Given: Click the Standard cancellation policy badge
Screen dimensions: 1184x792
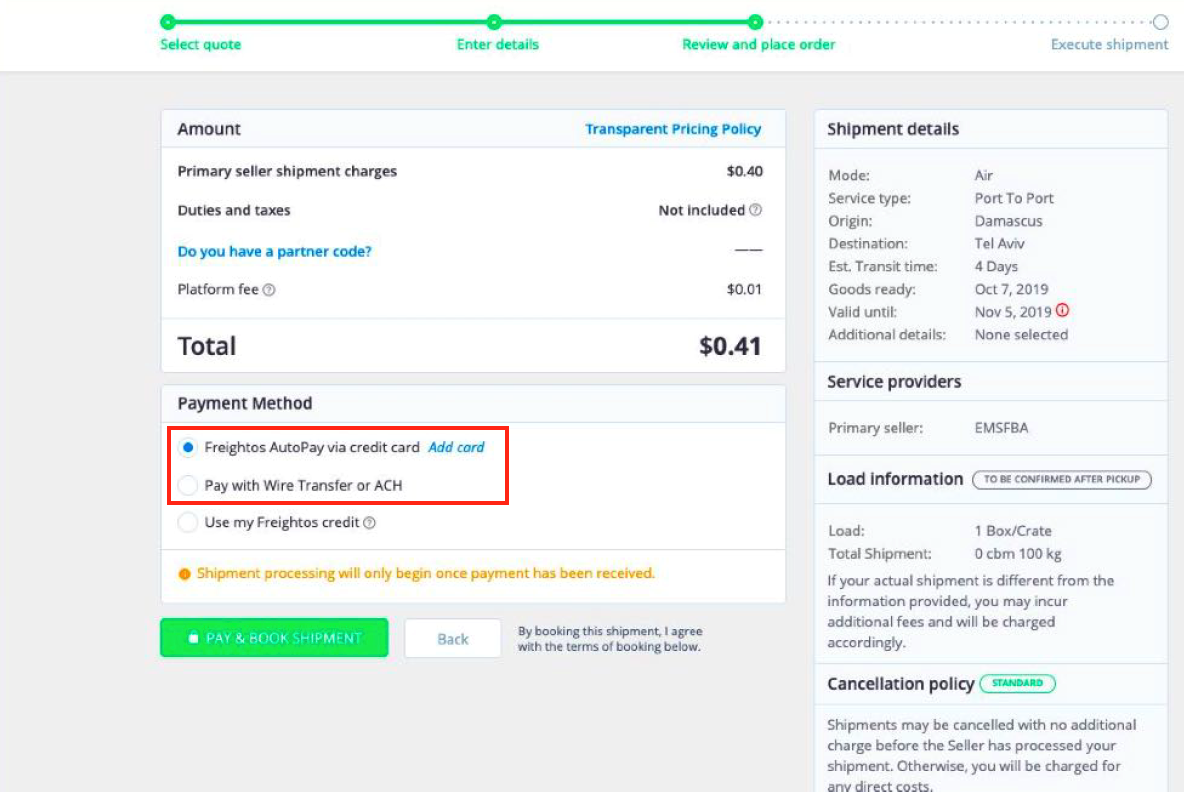Looking at the screenshot, I should [x=1017, y=684].
